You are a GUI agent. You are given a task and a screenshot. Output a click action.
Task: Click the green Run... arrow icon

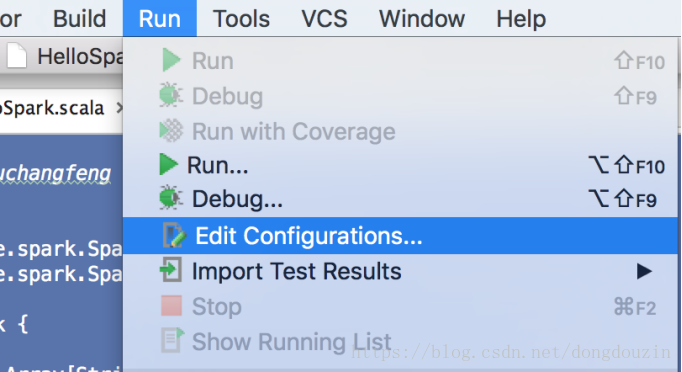(x=169, y=164)
